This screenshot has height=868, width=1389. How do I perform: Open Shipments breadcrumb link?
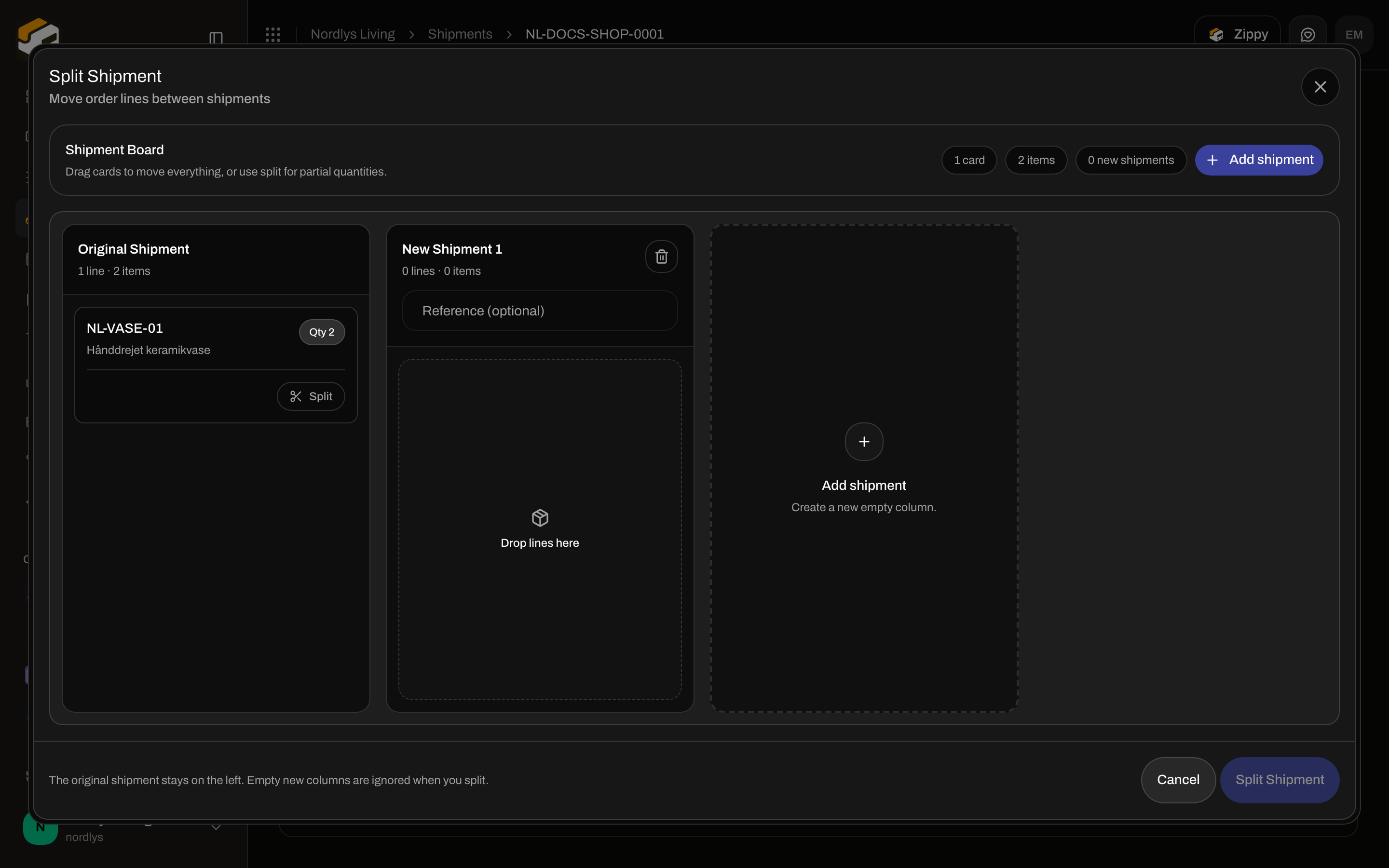(460, 34)
